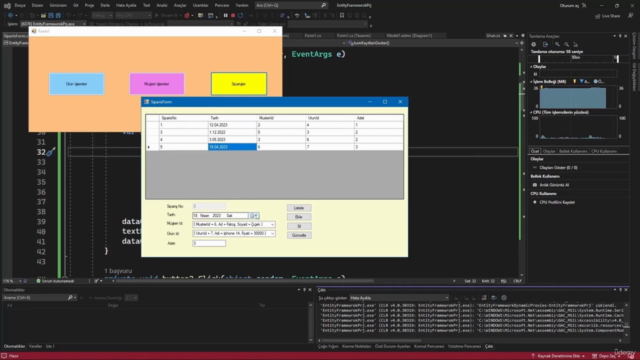Open the Görünüm menu
This screenshot has height=360, width=640.
coord(58,5)
